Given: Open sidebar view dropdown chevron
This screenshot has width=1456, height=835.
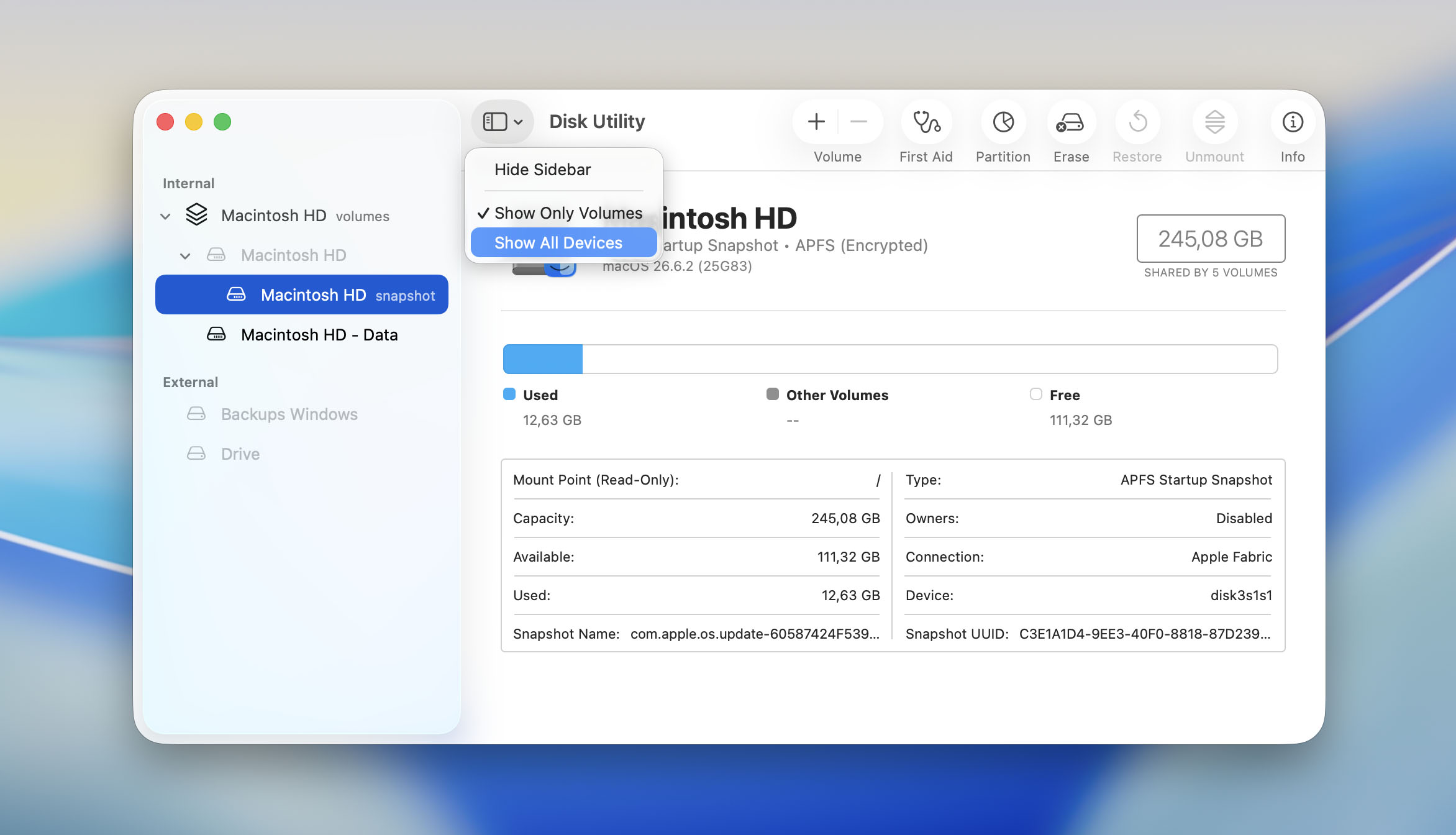Looking at the screenshot, I should click(518, 122).
